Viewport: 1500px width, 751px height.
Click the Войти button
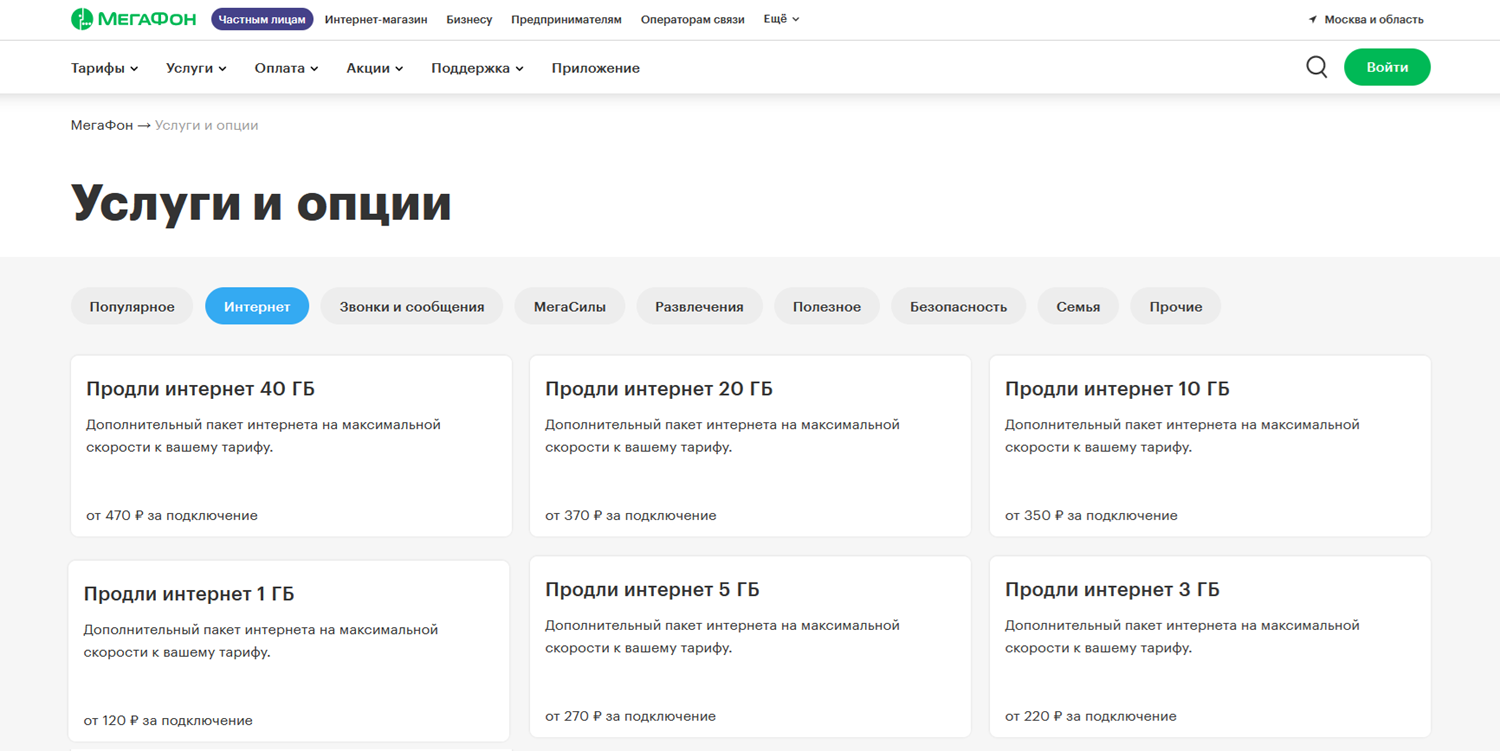point(1387,67)
